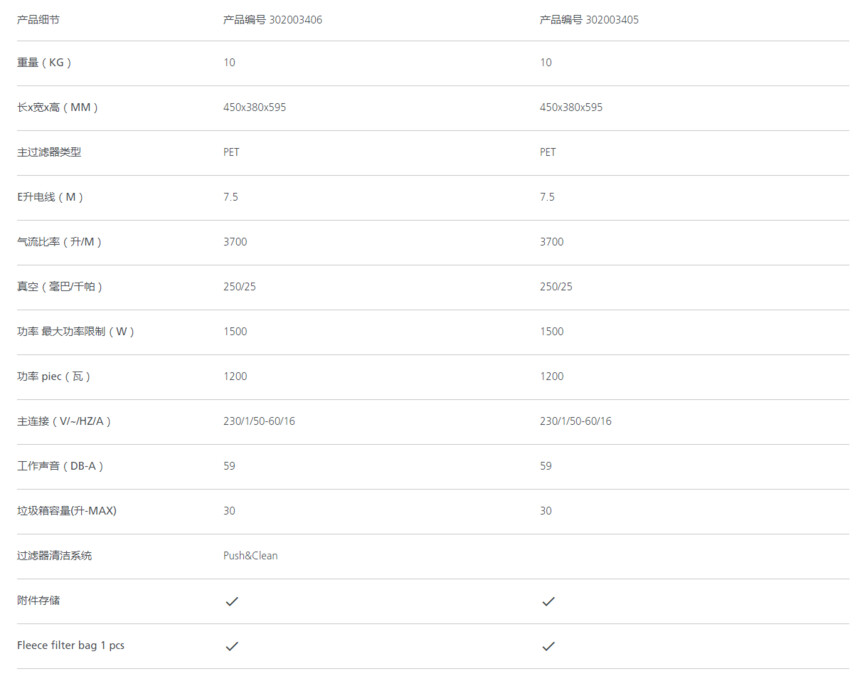Click the 垃圾箱容量(升-MAX) row label
The image size is (860, 696).
(67, 511)
